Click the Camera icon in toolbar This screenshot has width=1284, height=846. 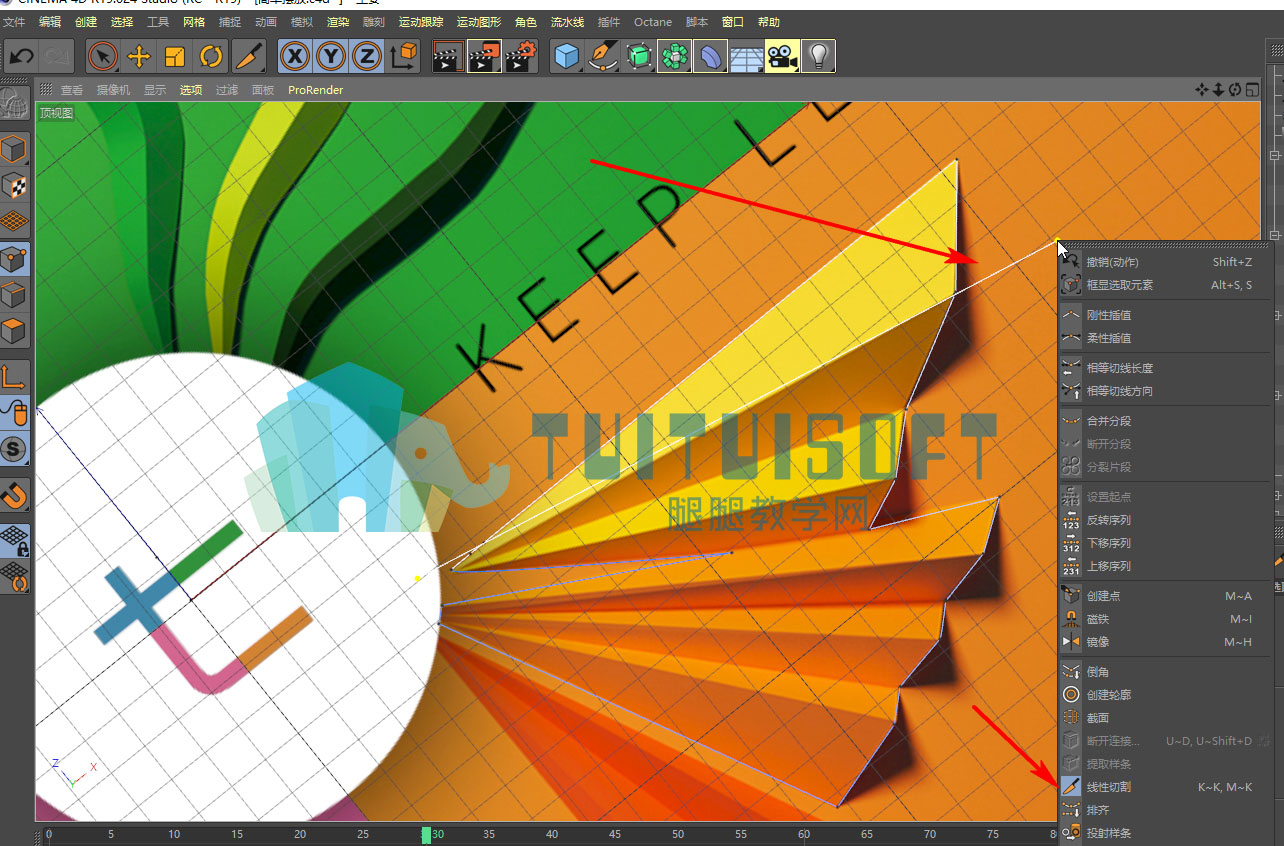tap(782, 56)
